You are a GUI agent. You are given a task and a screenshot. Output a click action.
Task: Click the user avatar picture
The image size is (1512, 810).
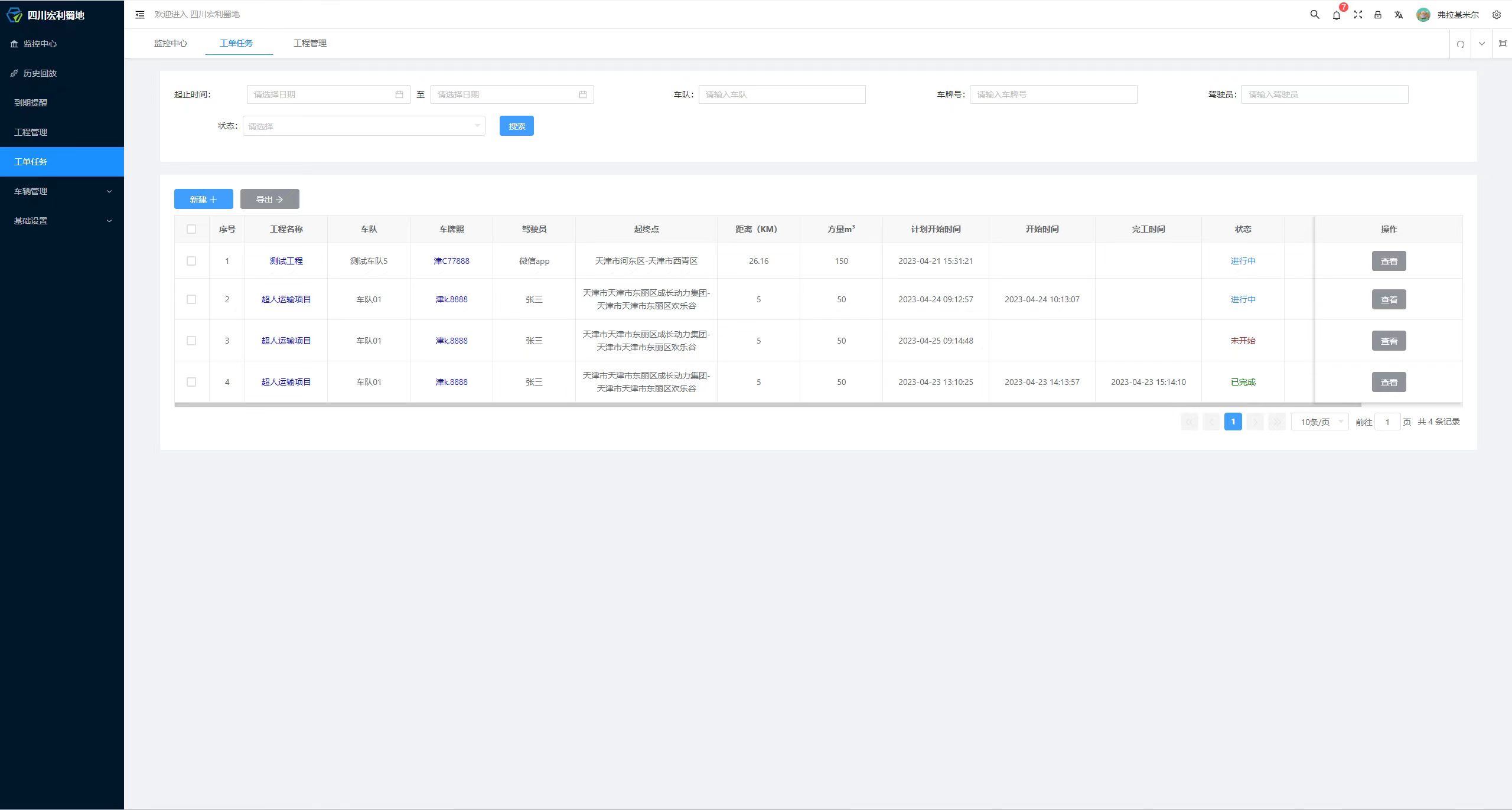pyautogui.click(x=1423, y=15)
